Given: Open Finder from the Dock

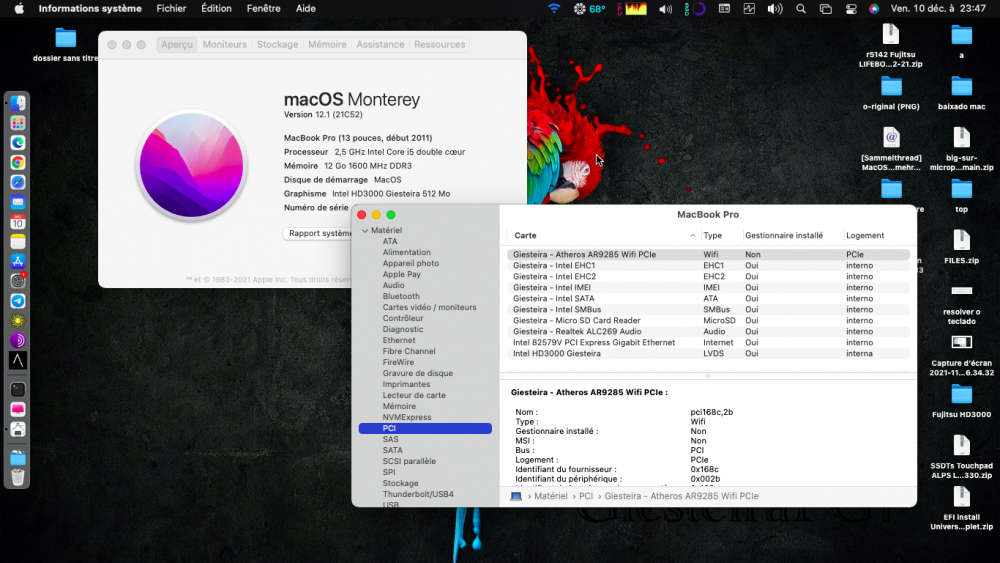Looking at the screenshot, I should tap(18, 103).
